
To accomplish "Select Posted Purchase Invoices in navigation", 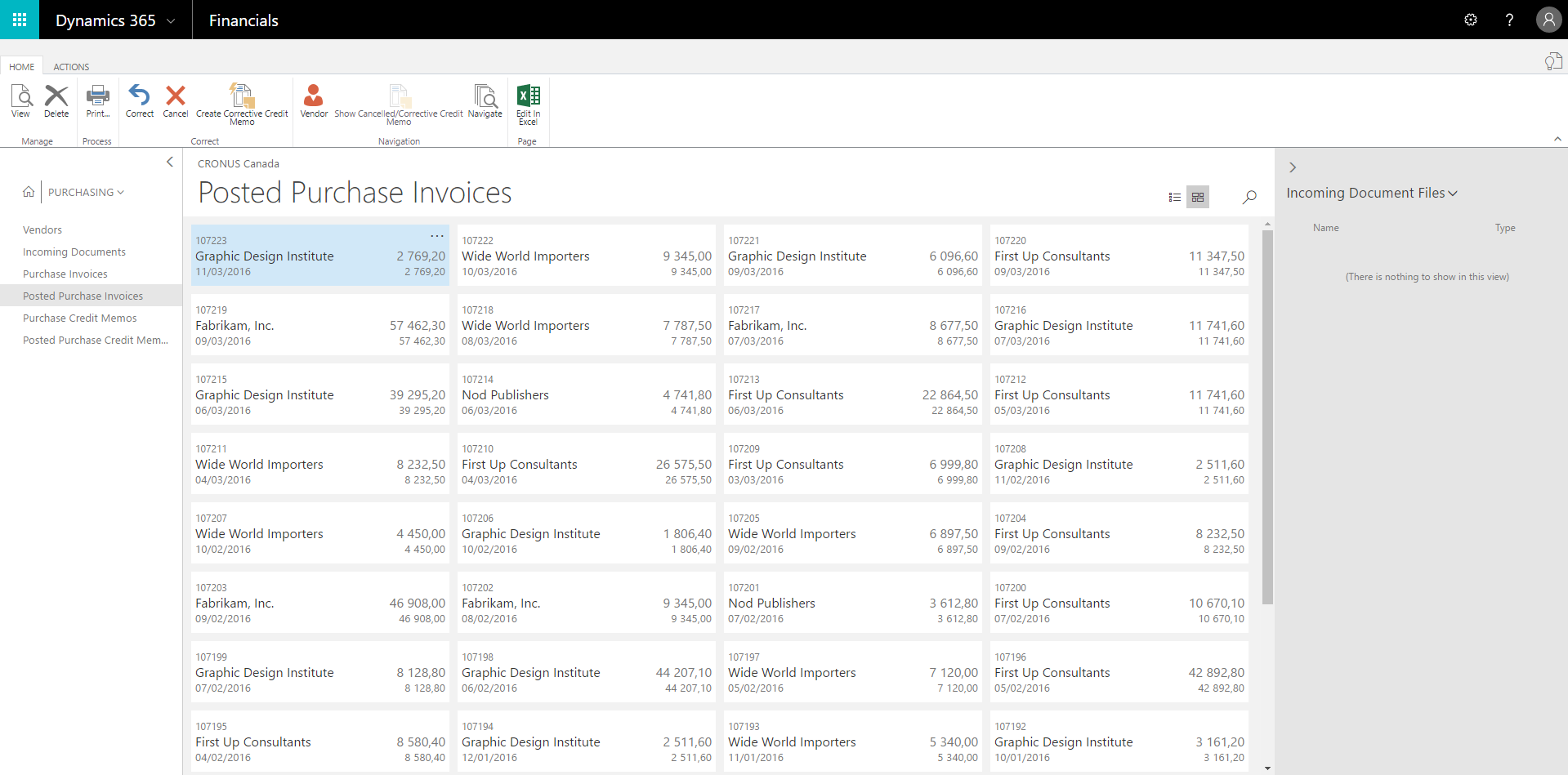I will pyautogui.click(x=91, y=296).
